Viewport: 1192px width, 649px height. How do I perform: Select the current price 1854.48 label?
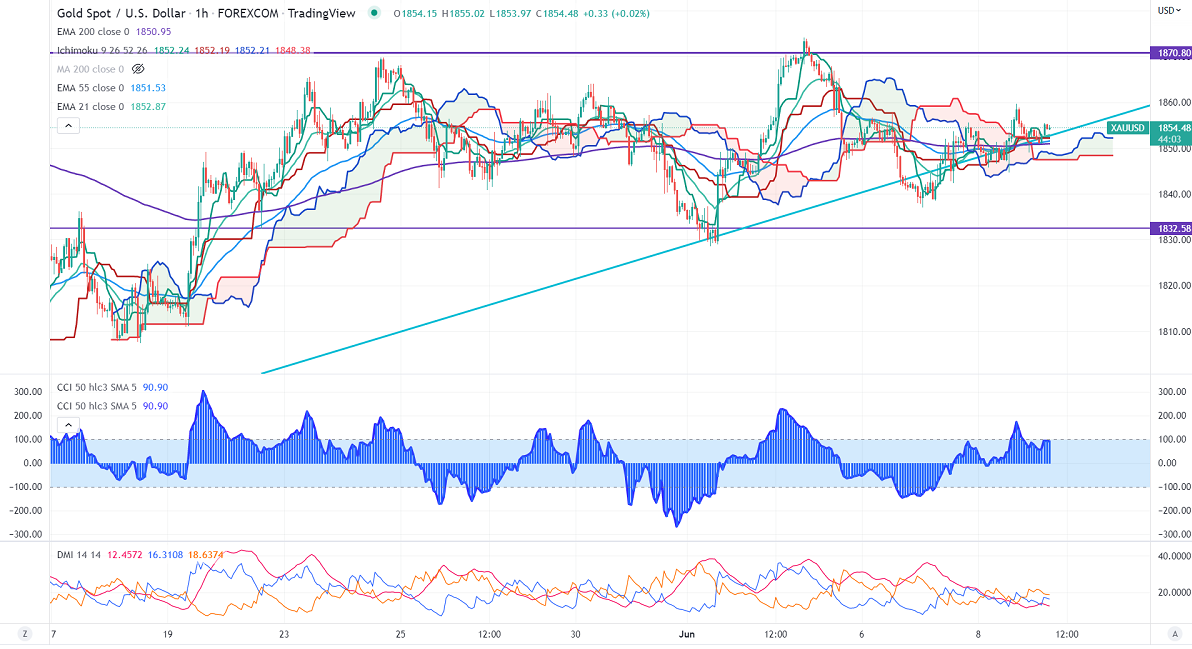coord(1173,128)
